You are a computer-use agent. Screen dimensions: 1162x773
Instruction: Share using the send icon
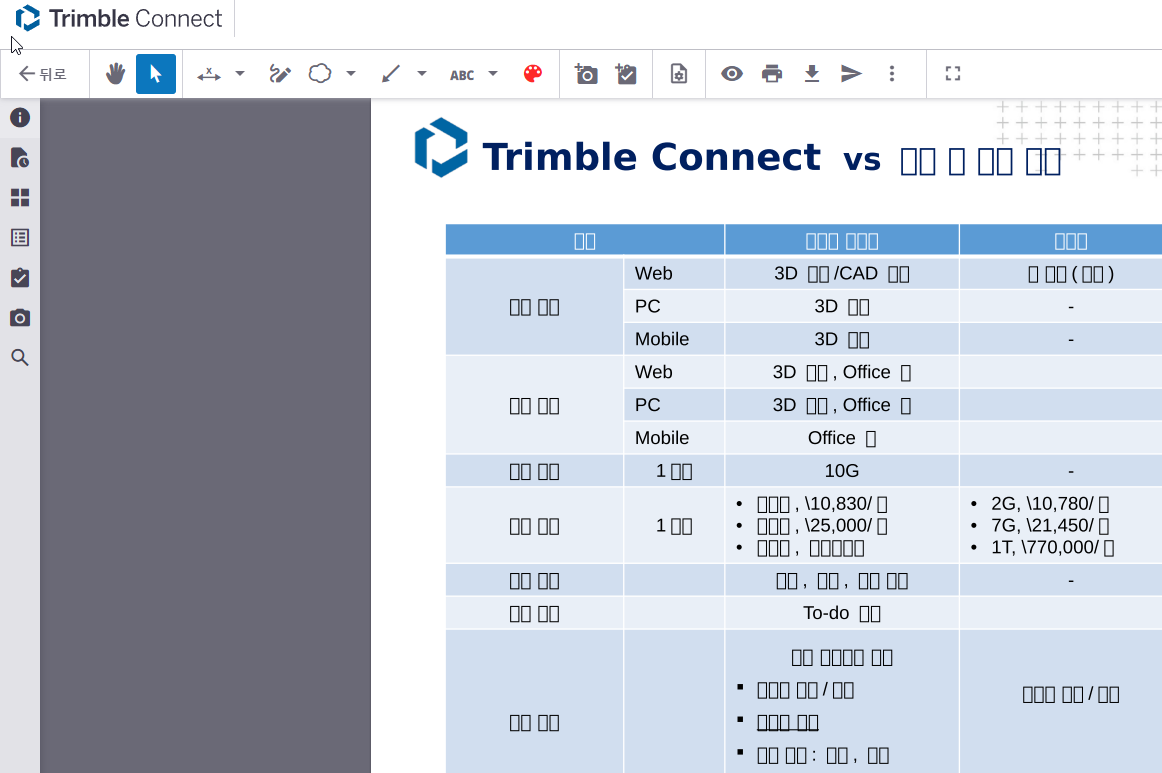click(851, 73)
